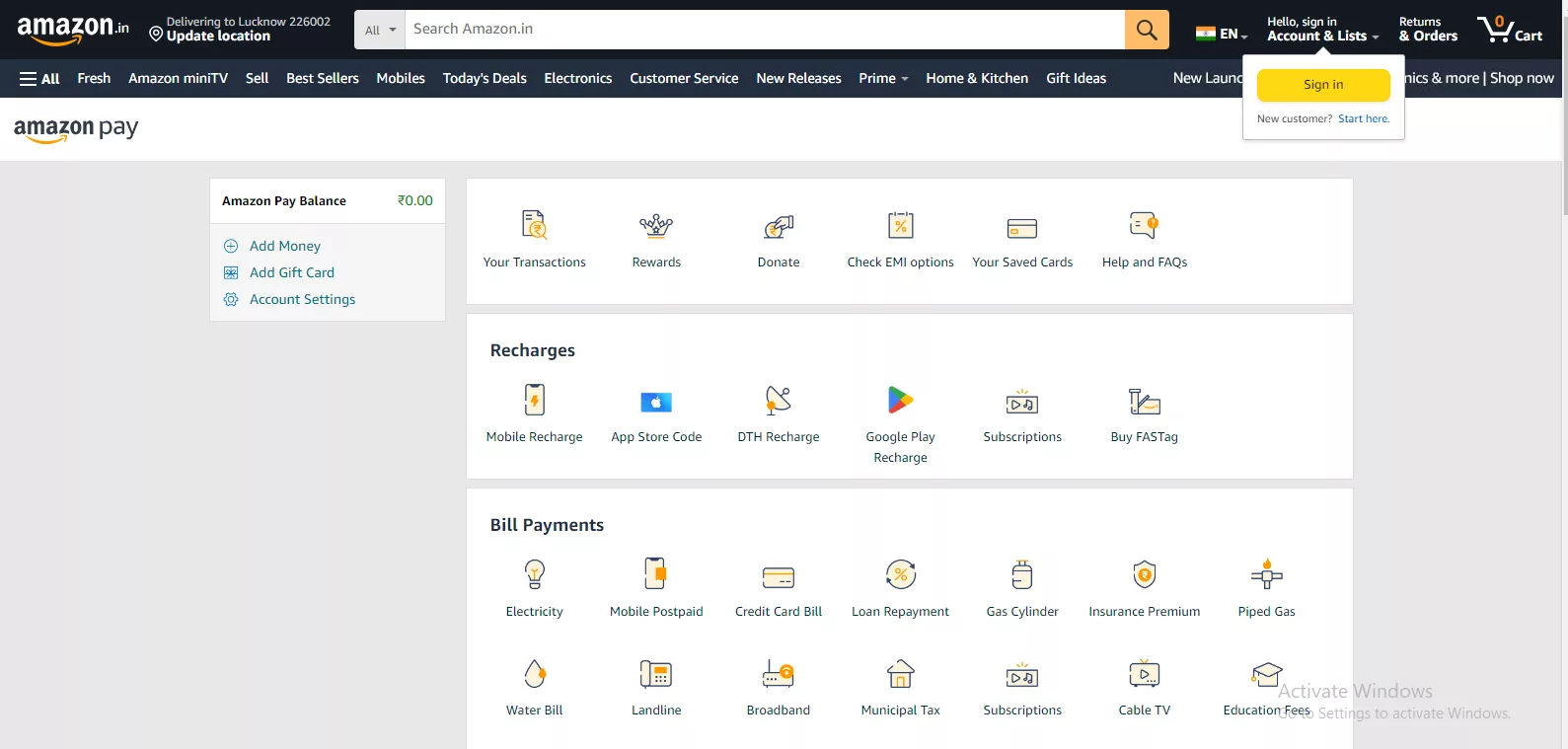Open Home & Kitchen nav link
This screenshot has width=1568, height=749.
977,78
